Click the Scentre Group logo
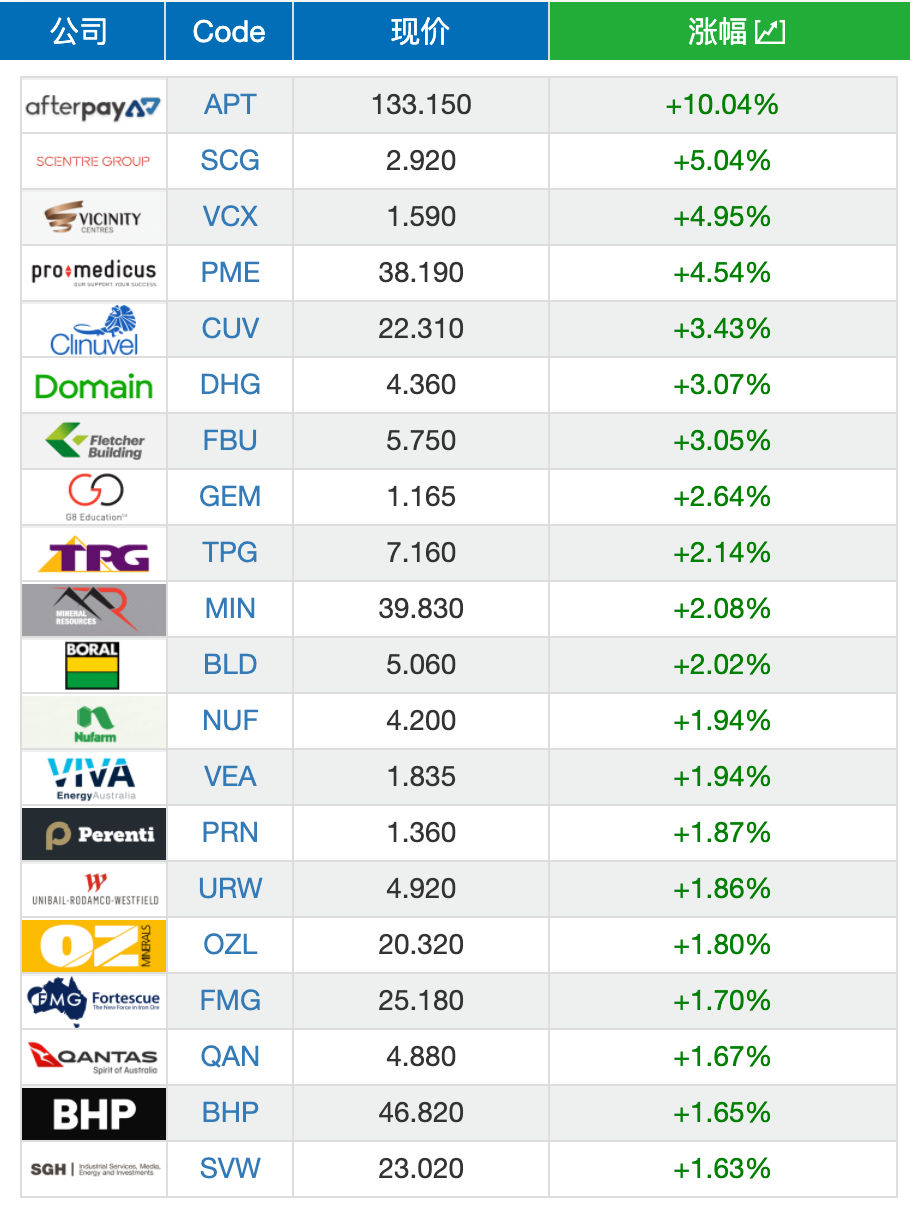The image size is (910, 1208). click(x=94, y=161)
